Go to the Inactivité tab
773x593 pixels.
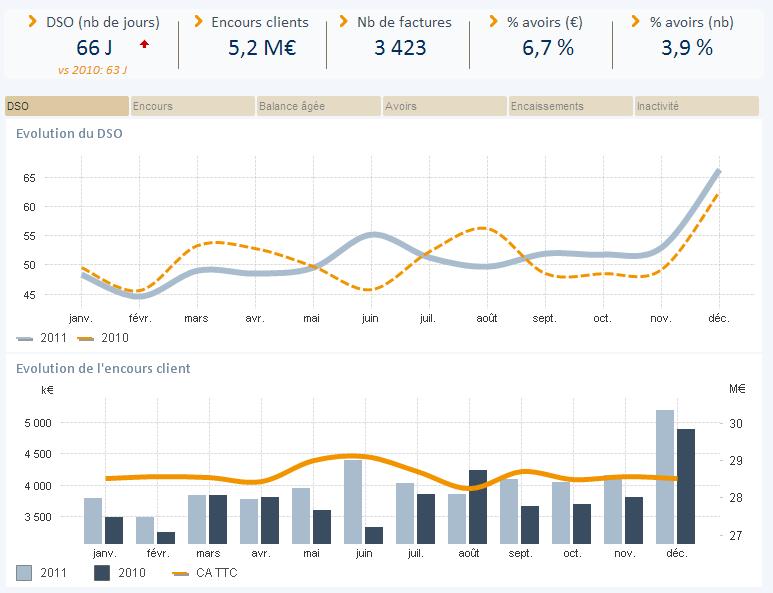[696, 106]
